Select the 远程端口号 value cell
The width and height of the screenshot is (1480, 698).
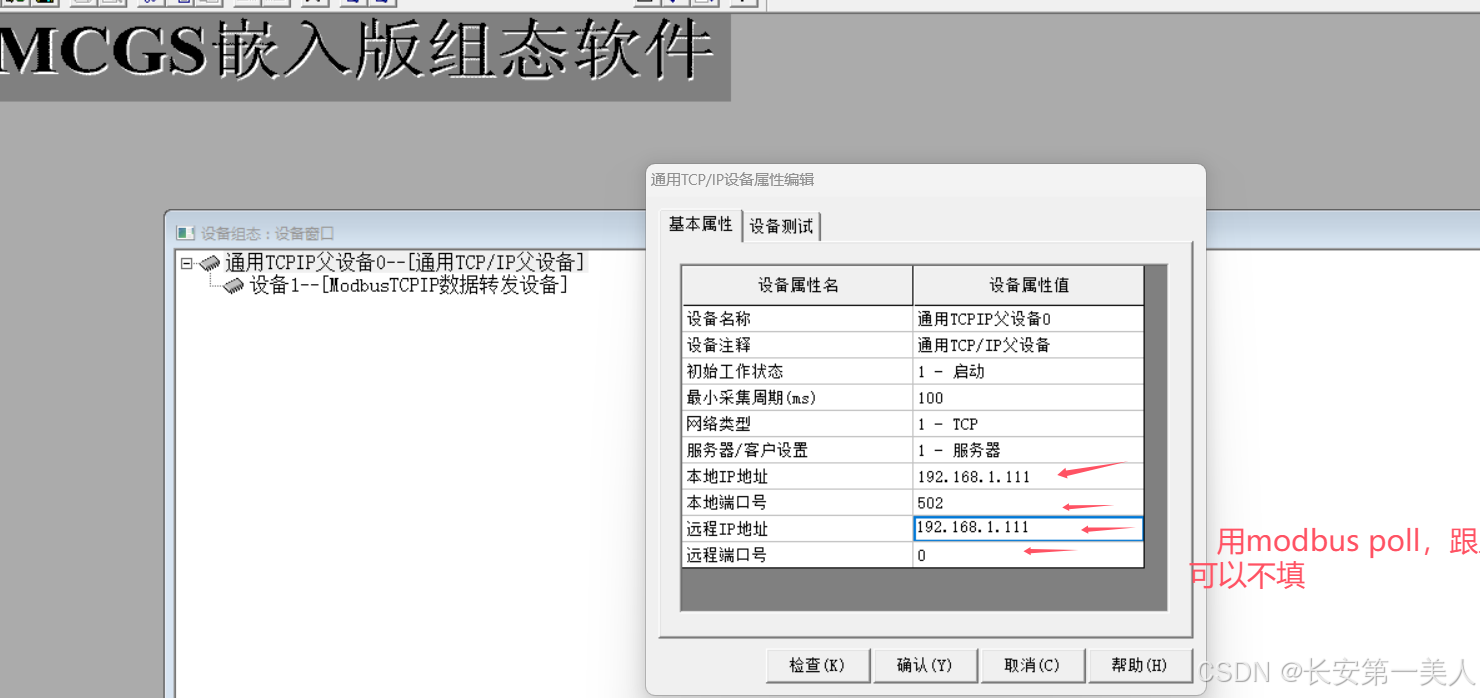tap(1027, 555)
